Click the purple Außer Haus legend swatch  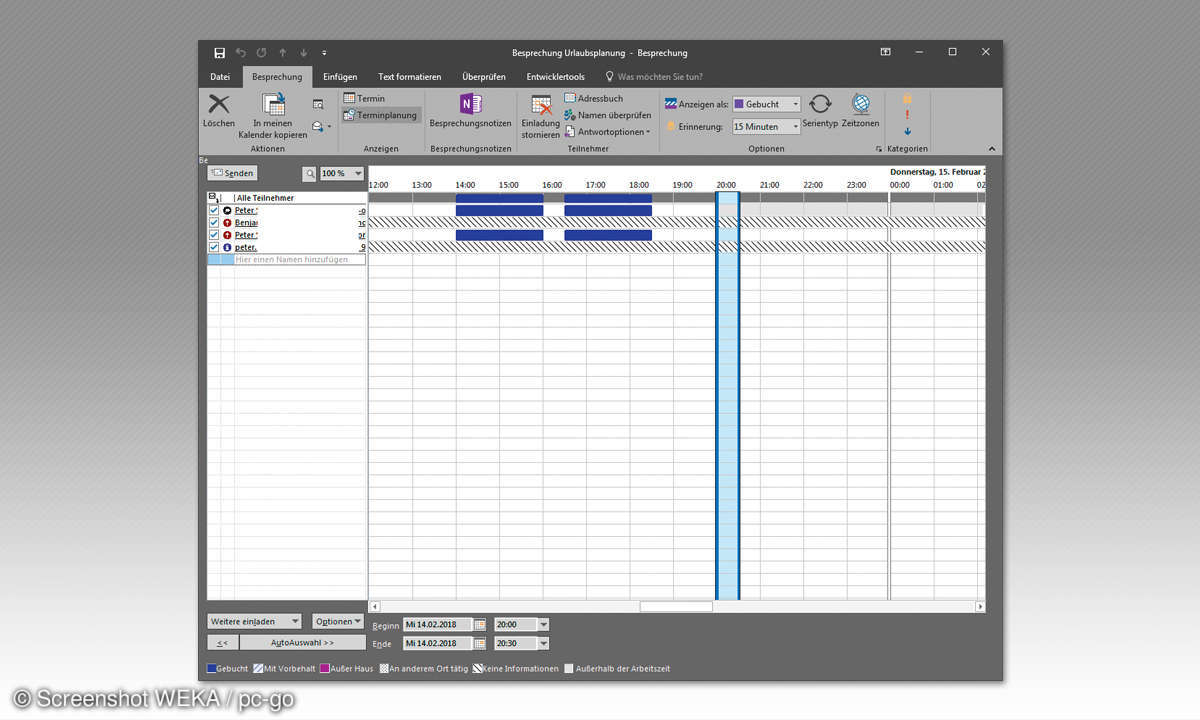pos(324,668)
